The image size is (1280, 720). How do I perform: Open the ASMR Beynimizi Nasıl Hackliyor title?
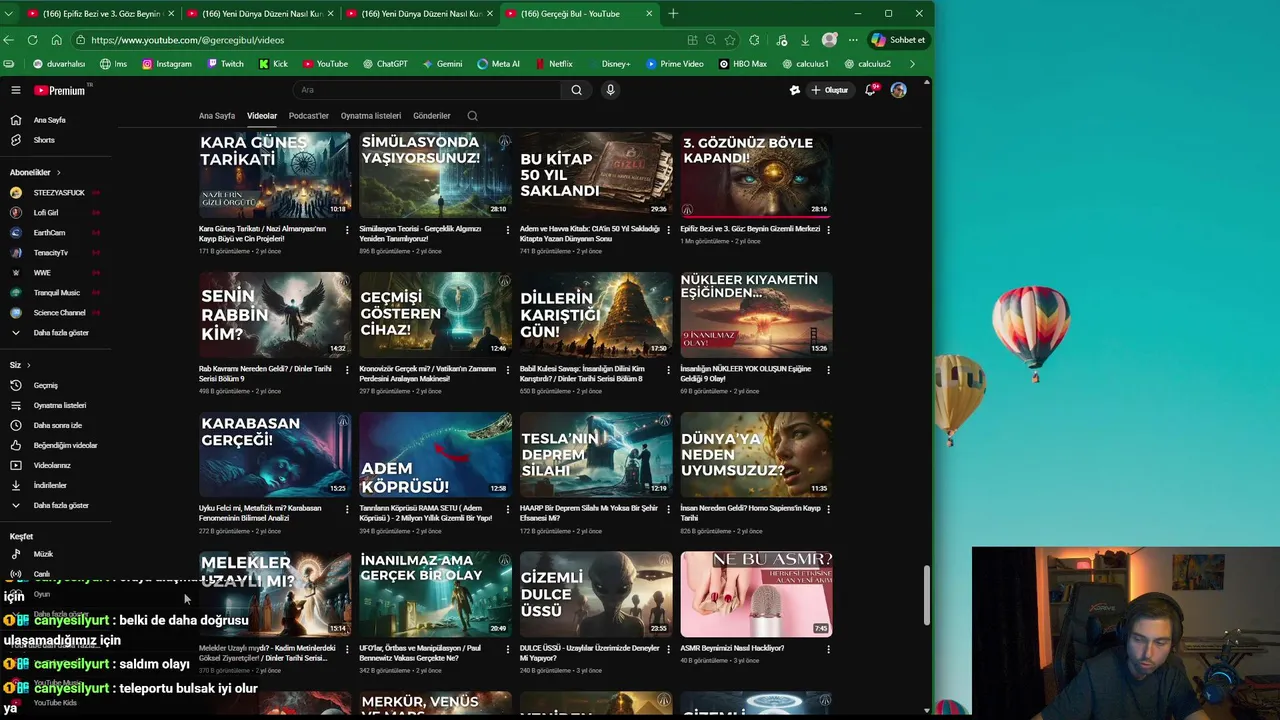point(732,648)
